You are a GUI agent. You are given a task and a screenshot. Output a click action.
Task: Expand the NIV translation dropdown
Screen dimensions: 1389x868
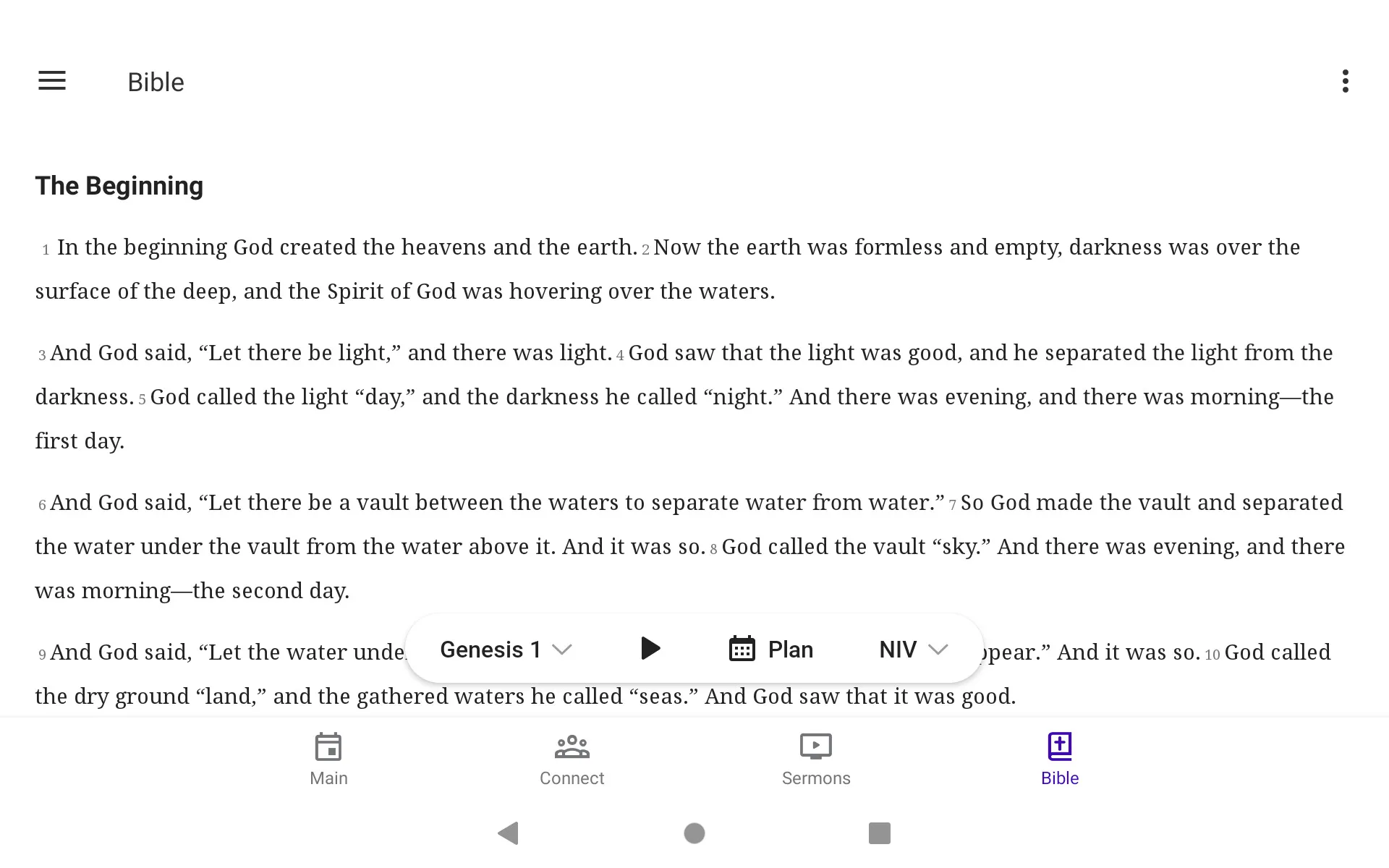point(910,649)
